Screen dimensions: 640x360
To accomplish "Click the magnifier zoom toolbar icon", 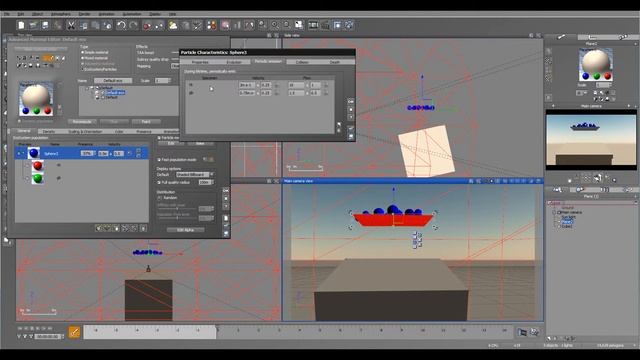I will tap(275, 25).
